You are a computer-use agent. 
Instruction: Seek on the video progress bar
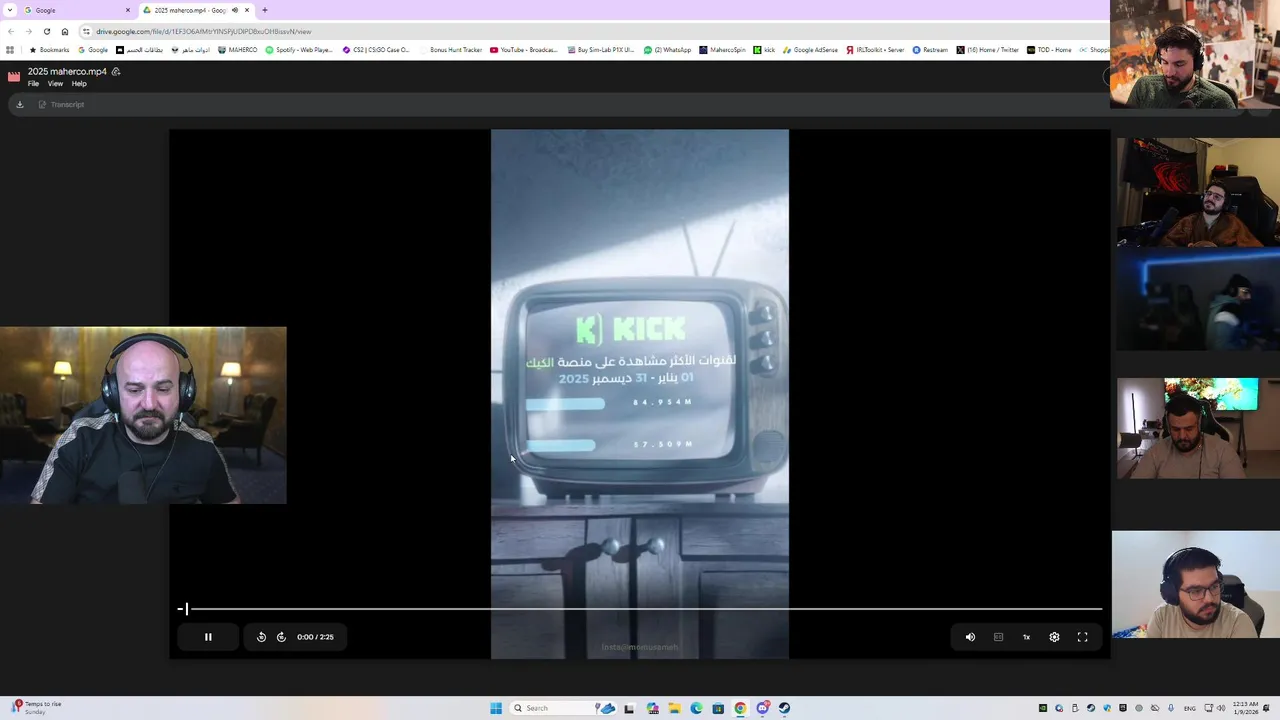point(640,608)
